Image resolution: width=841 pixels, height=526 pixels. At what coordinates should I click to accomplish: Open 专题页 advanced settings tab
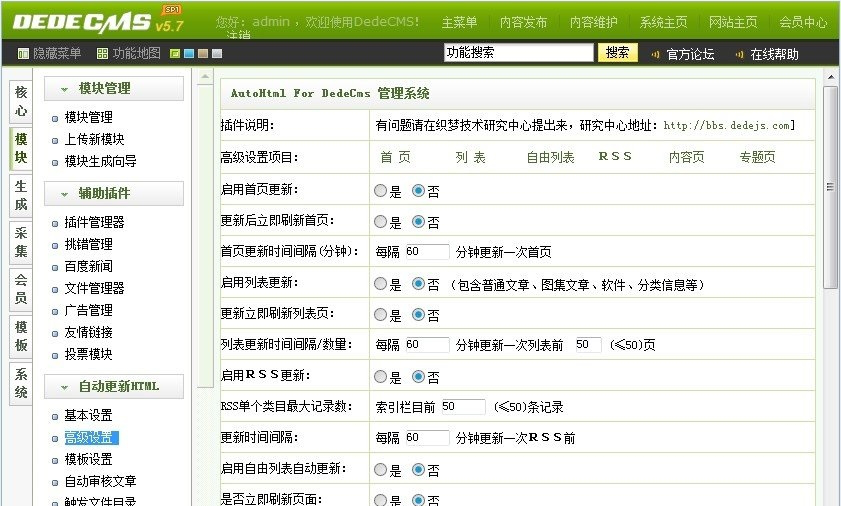[757, 157]
